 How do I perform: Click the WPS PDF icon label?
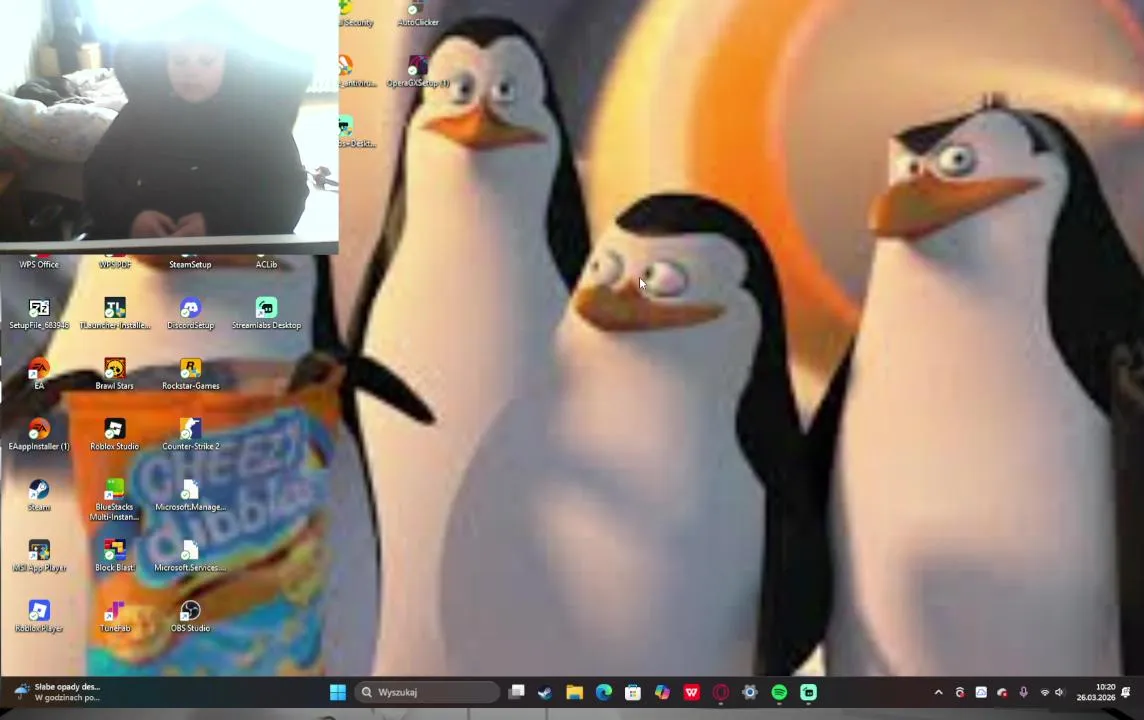(x=115, y=265)
